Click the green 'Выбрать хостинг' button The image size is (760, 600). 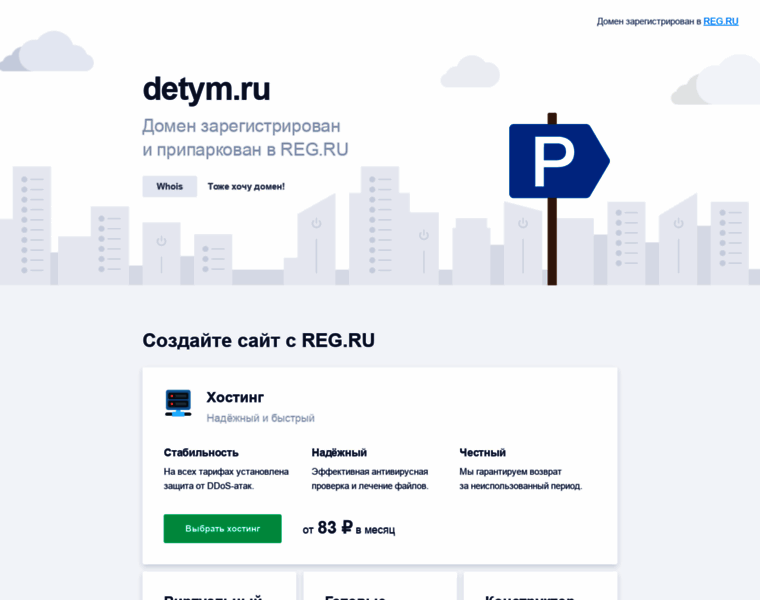[222, 528]
